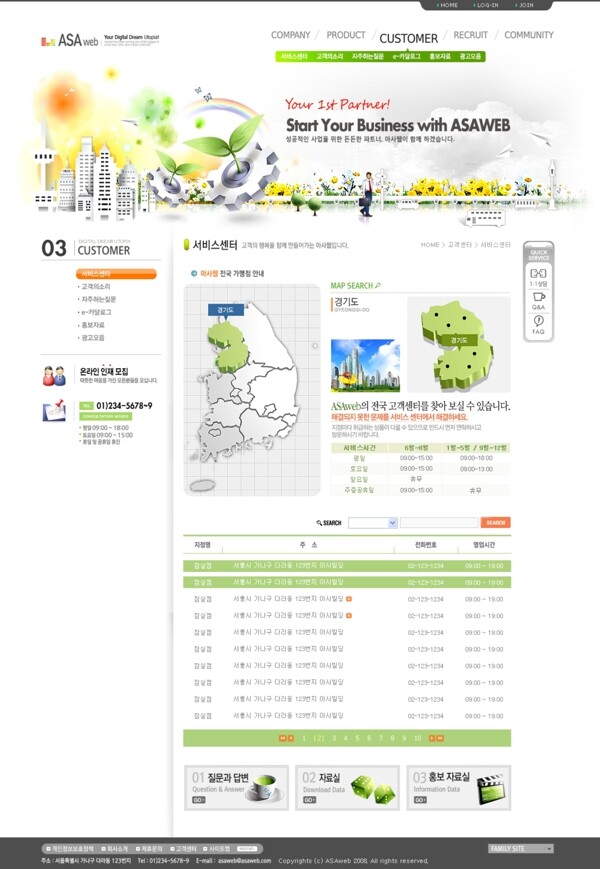Open the 1:1 consultation quick service icon
The height and width of the screenshot is (869, 600).
tap(538, 273)
